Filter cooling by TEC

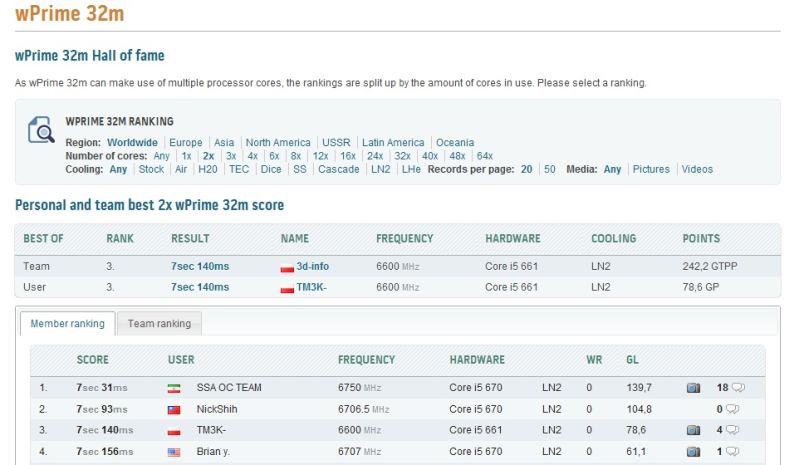pos(239,169)
